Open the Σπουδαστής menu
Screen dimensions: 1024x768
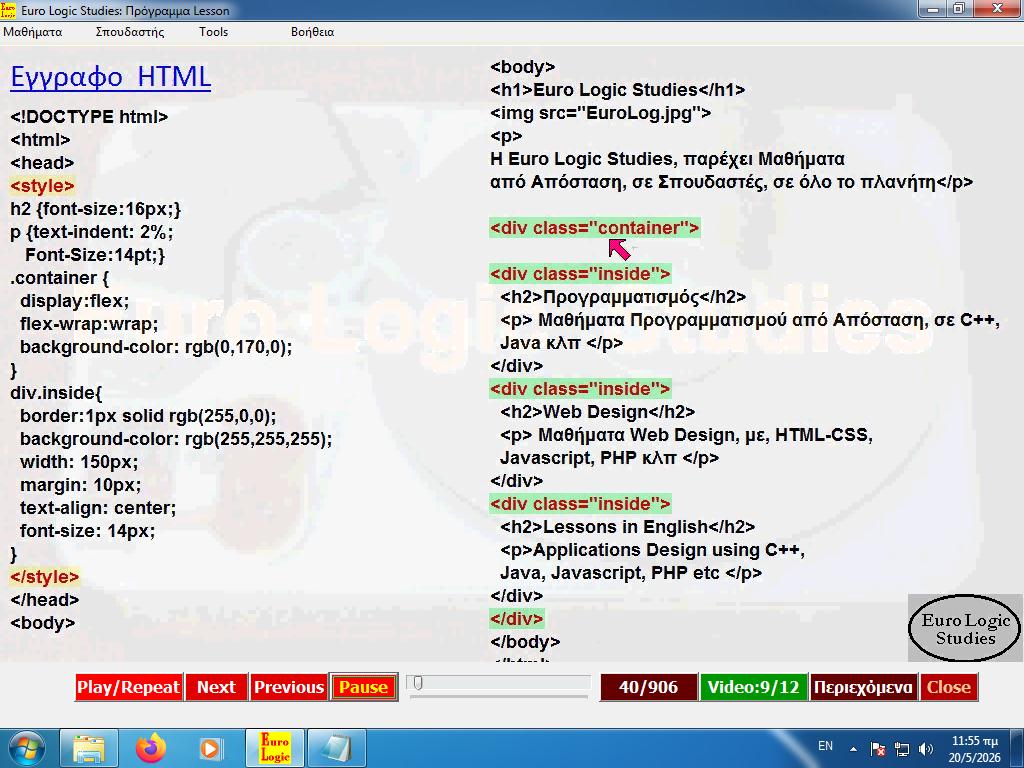pos(129,31)
